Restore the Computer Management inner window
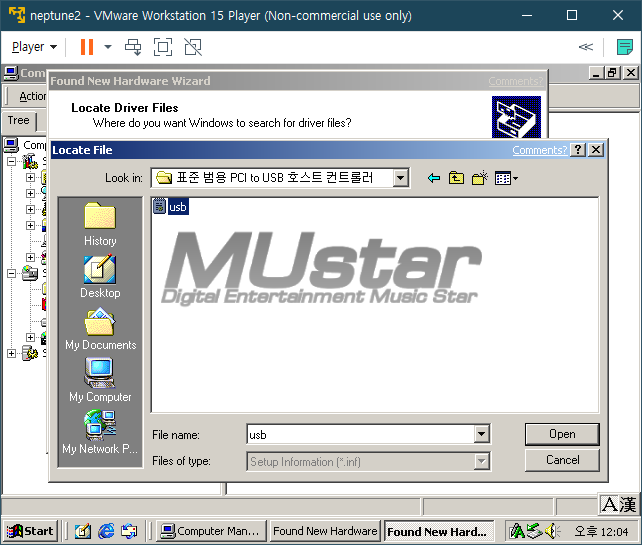642x545 pixels. point(613,73)
